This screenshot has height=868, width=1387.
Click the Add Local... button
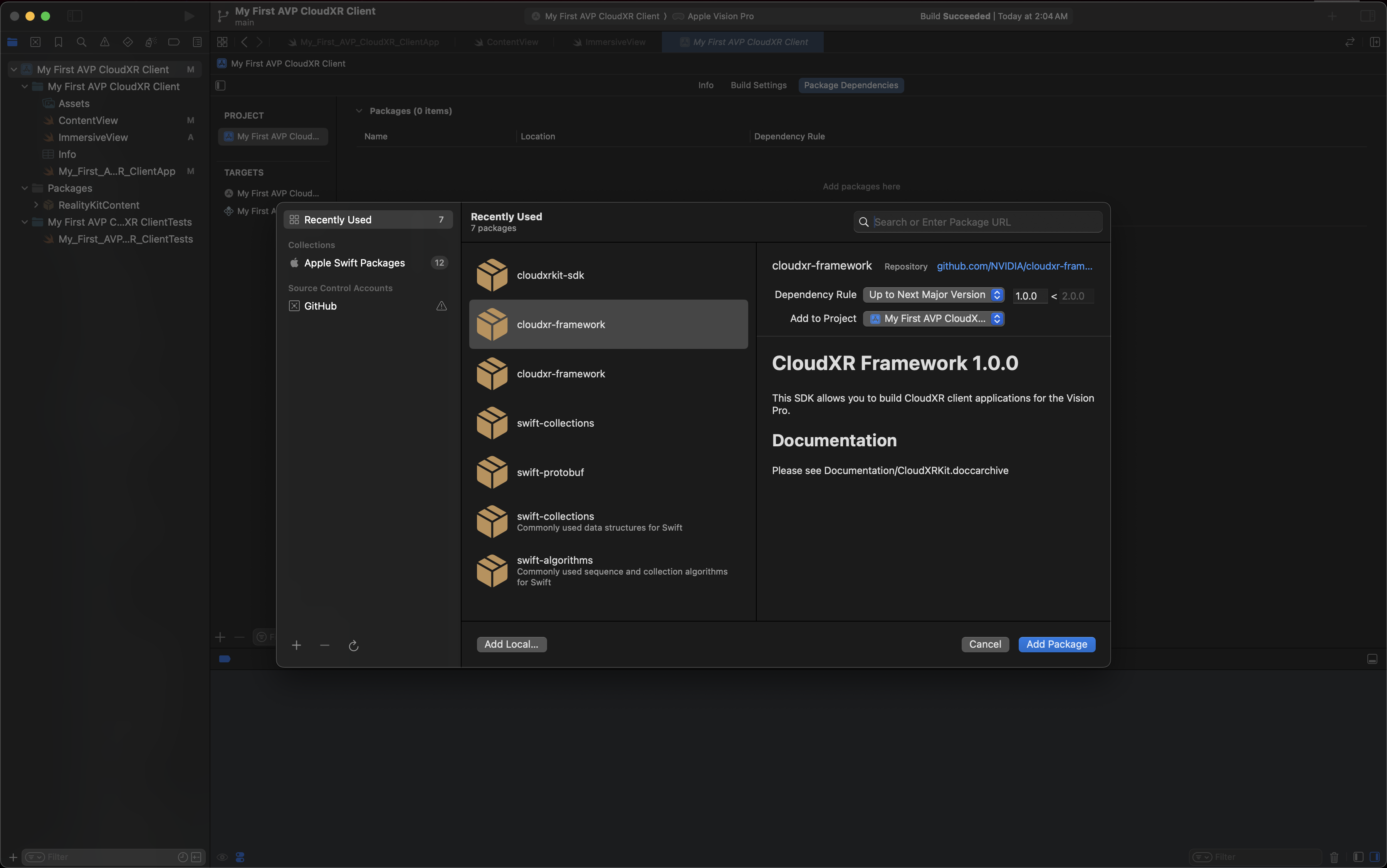pyautogui.click(x=511, y=644)
